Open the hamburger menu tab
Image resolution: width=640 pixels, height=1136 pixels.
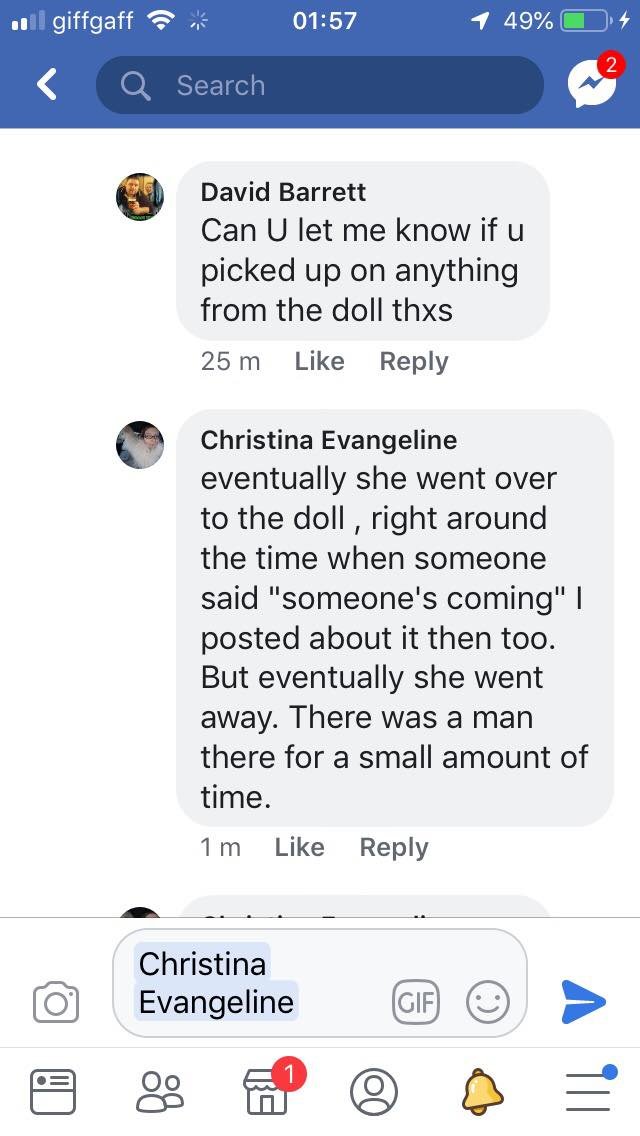[x=588, y=1091]
